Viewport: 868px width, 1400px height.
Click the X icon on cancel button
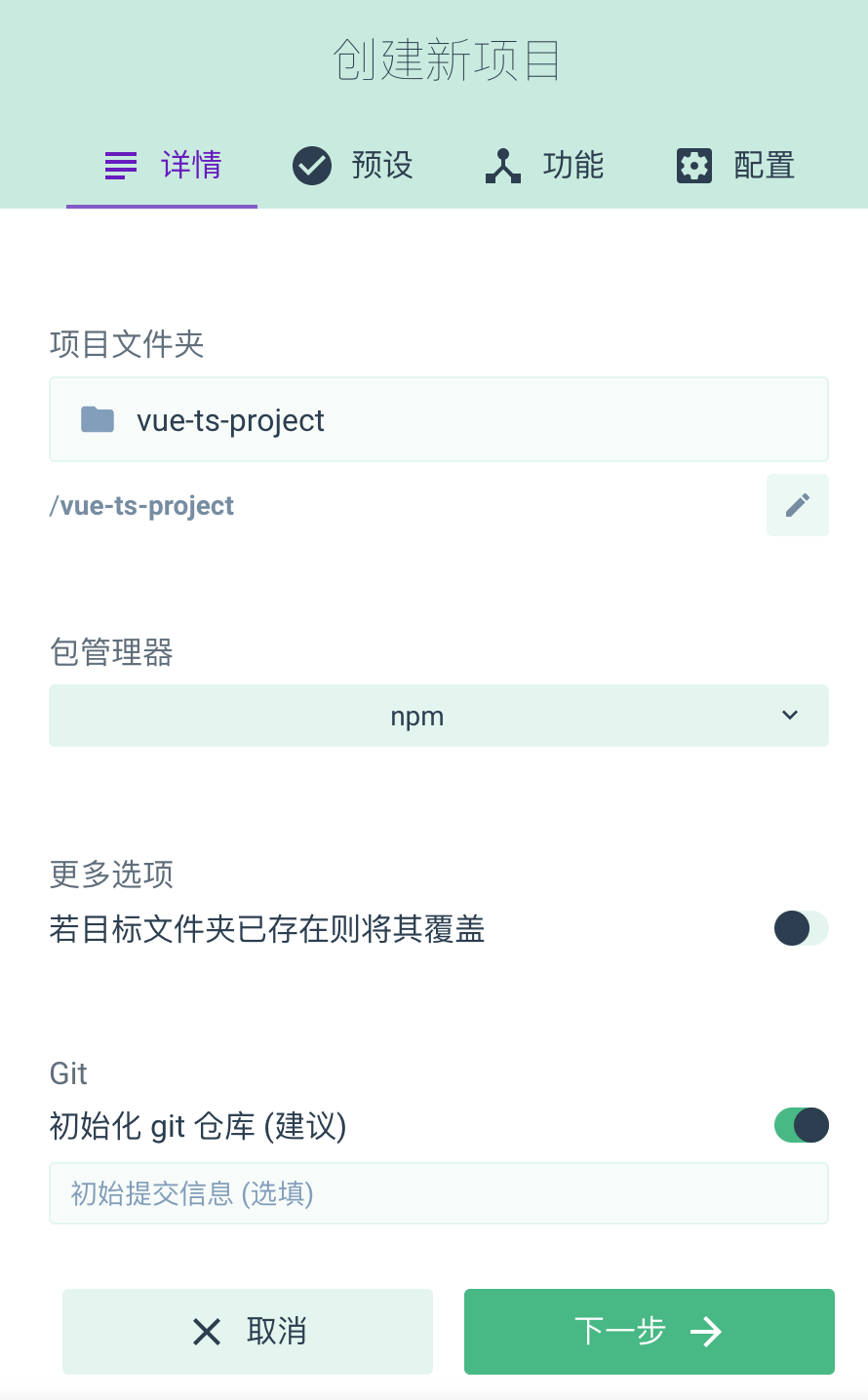pos(207,1332)
